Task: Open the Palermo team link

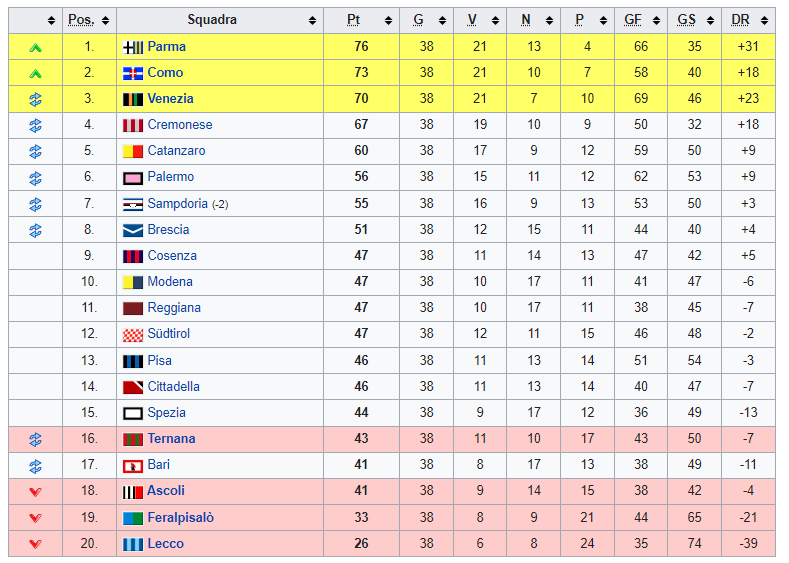Action: click(x=171, y=177)
